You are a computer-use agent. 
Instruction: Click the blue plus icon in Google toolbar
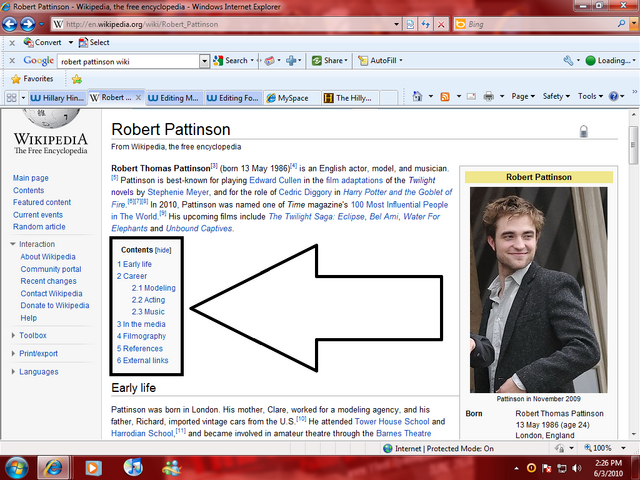click(x=291, y=61)
